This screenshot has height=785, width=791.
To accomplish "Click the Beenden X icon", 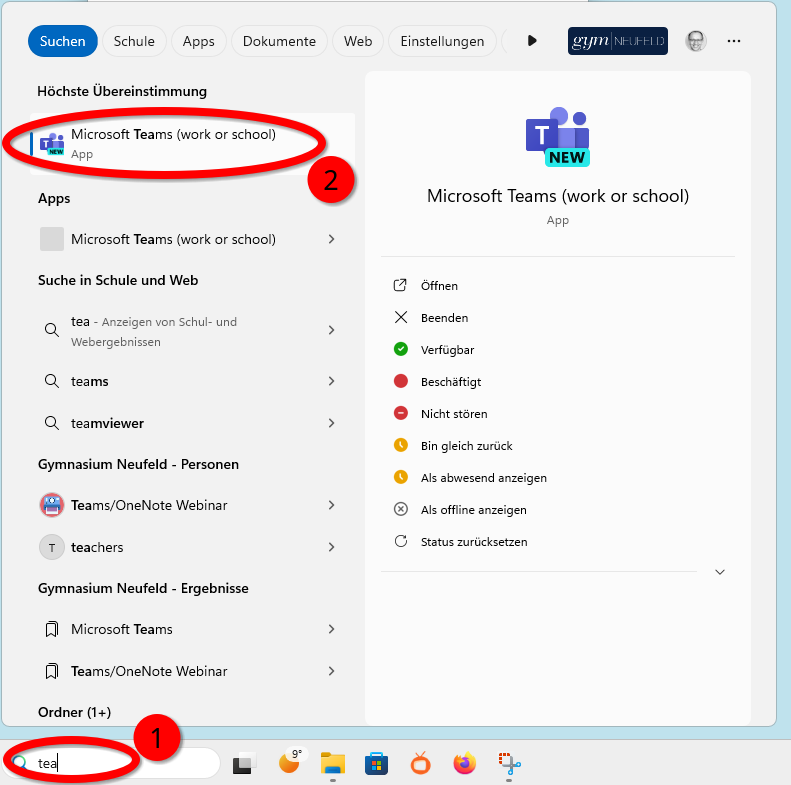I will click(x=401, y=317).
